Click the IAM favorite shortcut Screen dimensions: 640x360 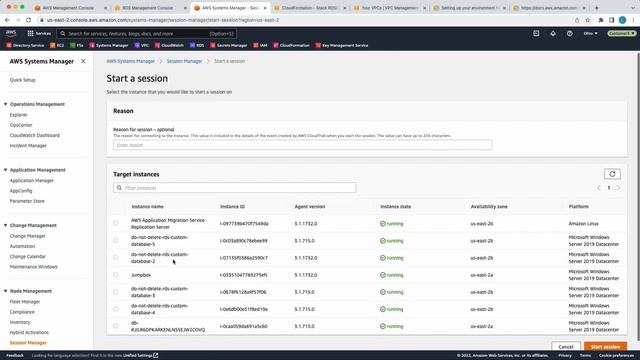[260, 45]
